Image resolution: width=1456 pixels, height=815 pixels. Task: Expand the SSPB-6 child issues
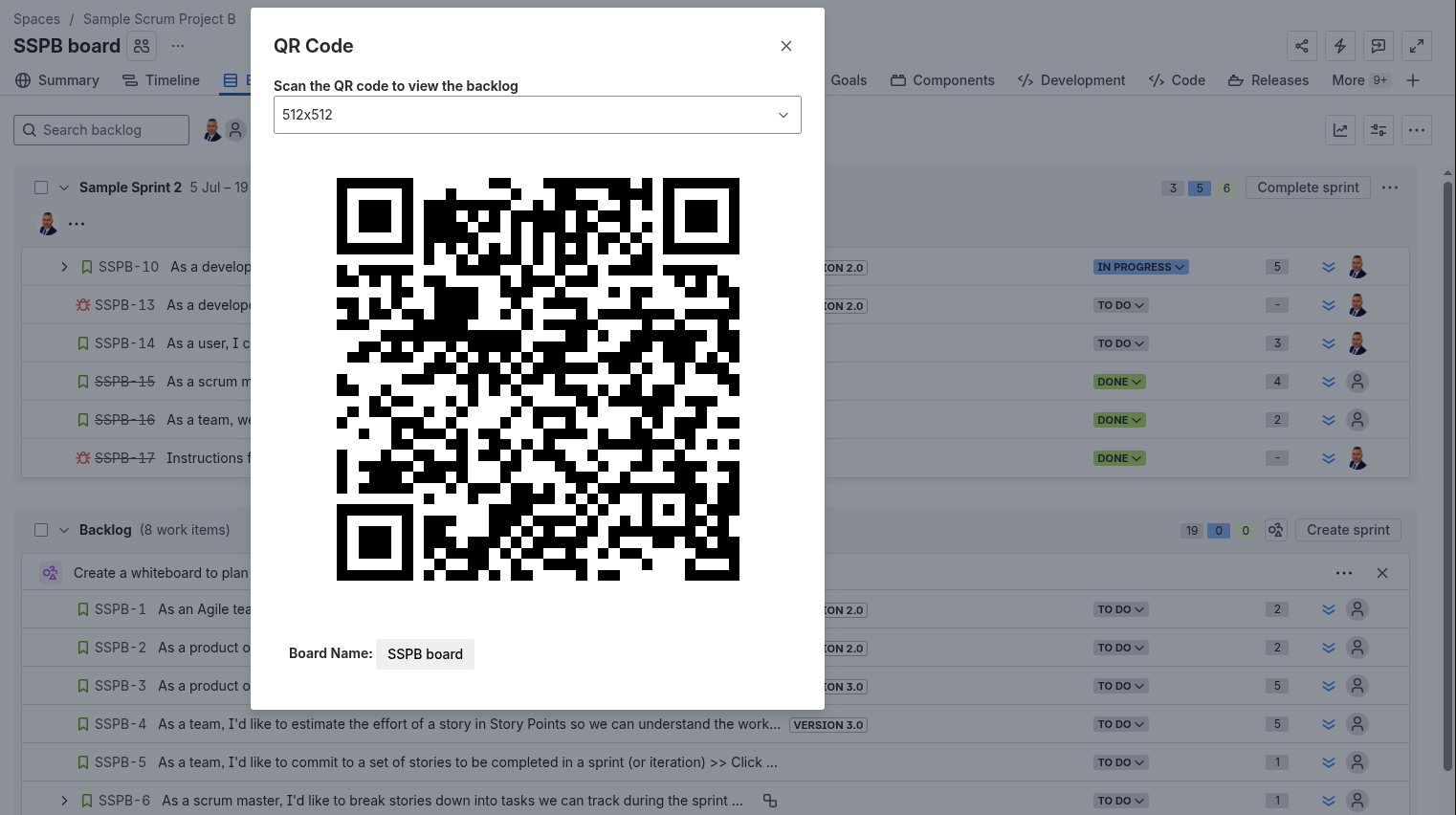pyautogui.click(x=64, y=801)
